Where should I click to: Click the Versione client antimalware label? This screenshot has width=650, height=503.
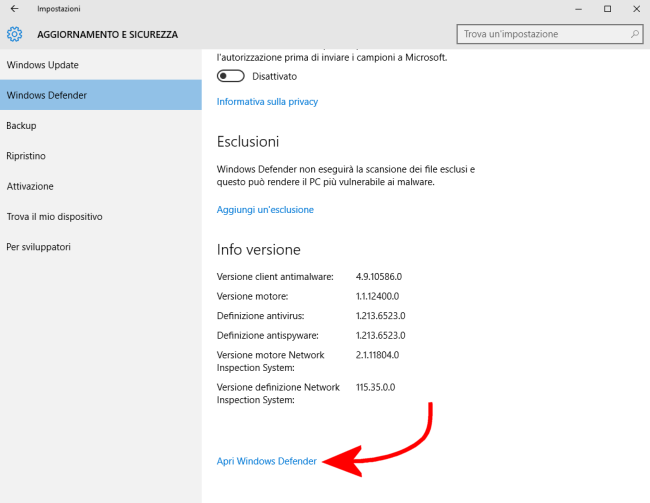pos(275,277)
